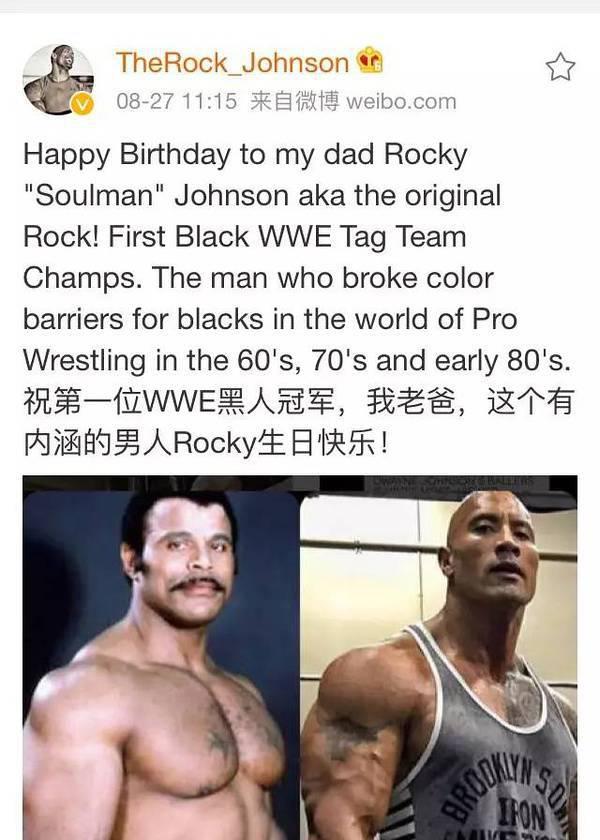Image resolution: width=600 pixels, height=840 pixels.
Task: Click the 来自微博 source label
Action: [x=295, y=101]
